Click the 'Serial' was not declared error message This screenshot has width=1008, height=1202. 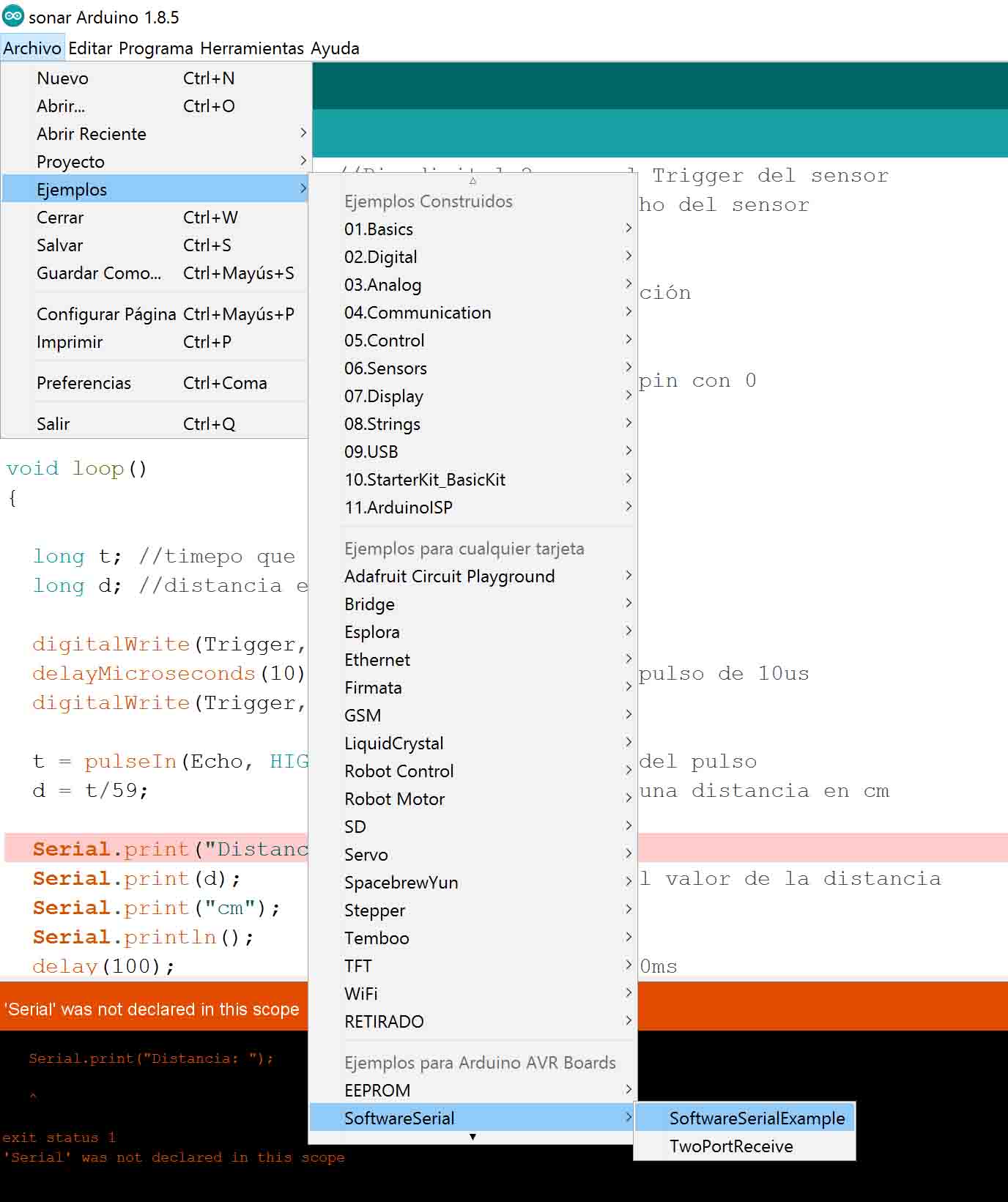pos(152,1009)
